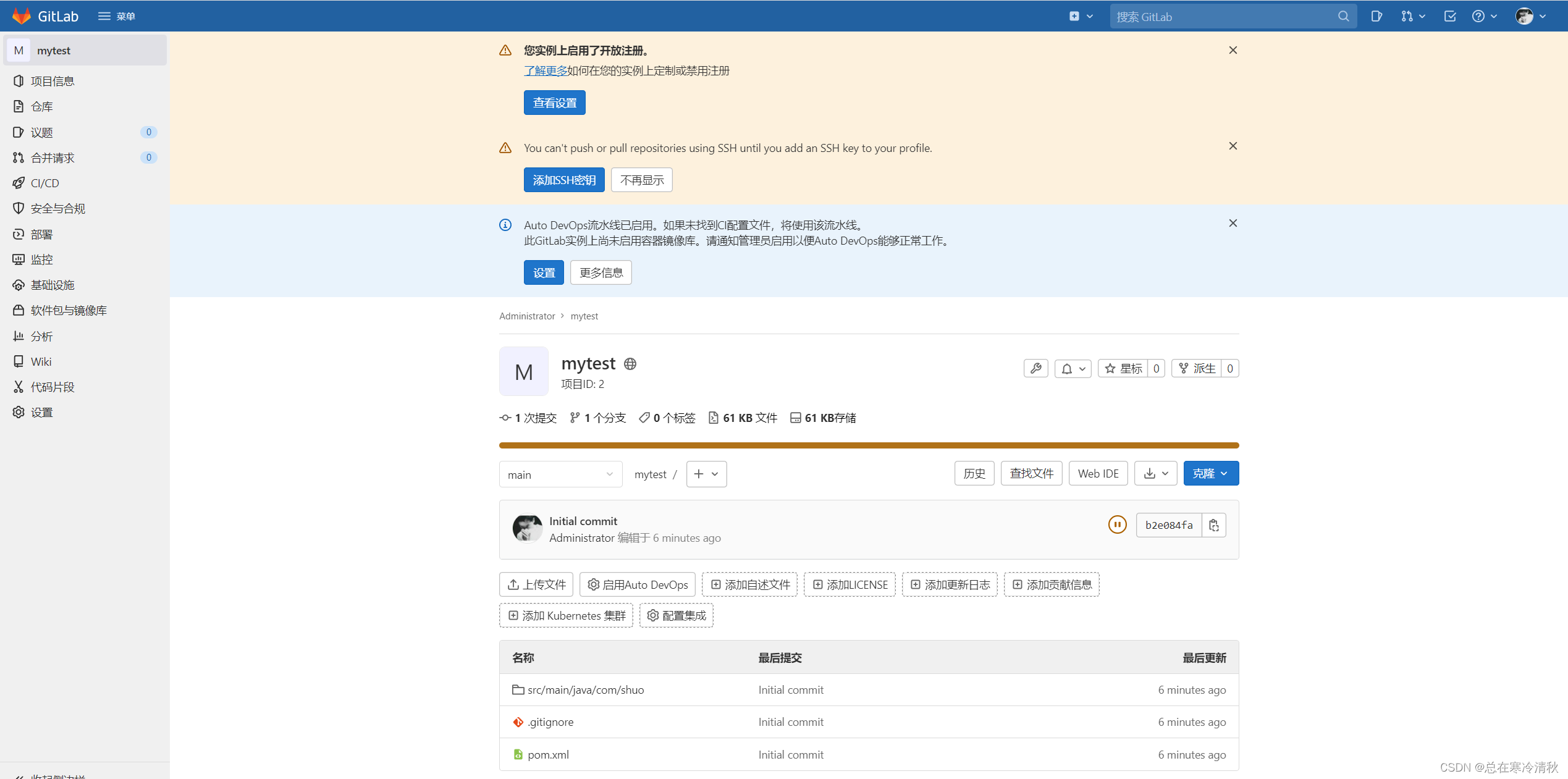Click the search magnifier icon
The height and width of the screenshot is (779, 1568).
coord(1344,16)
